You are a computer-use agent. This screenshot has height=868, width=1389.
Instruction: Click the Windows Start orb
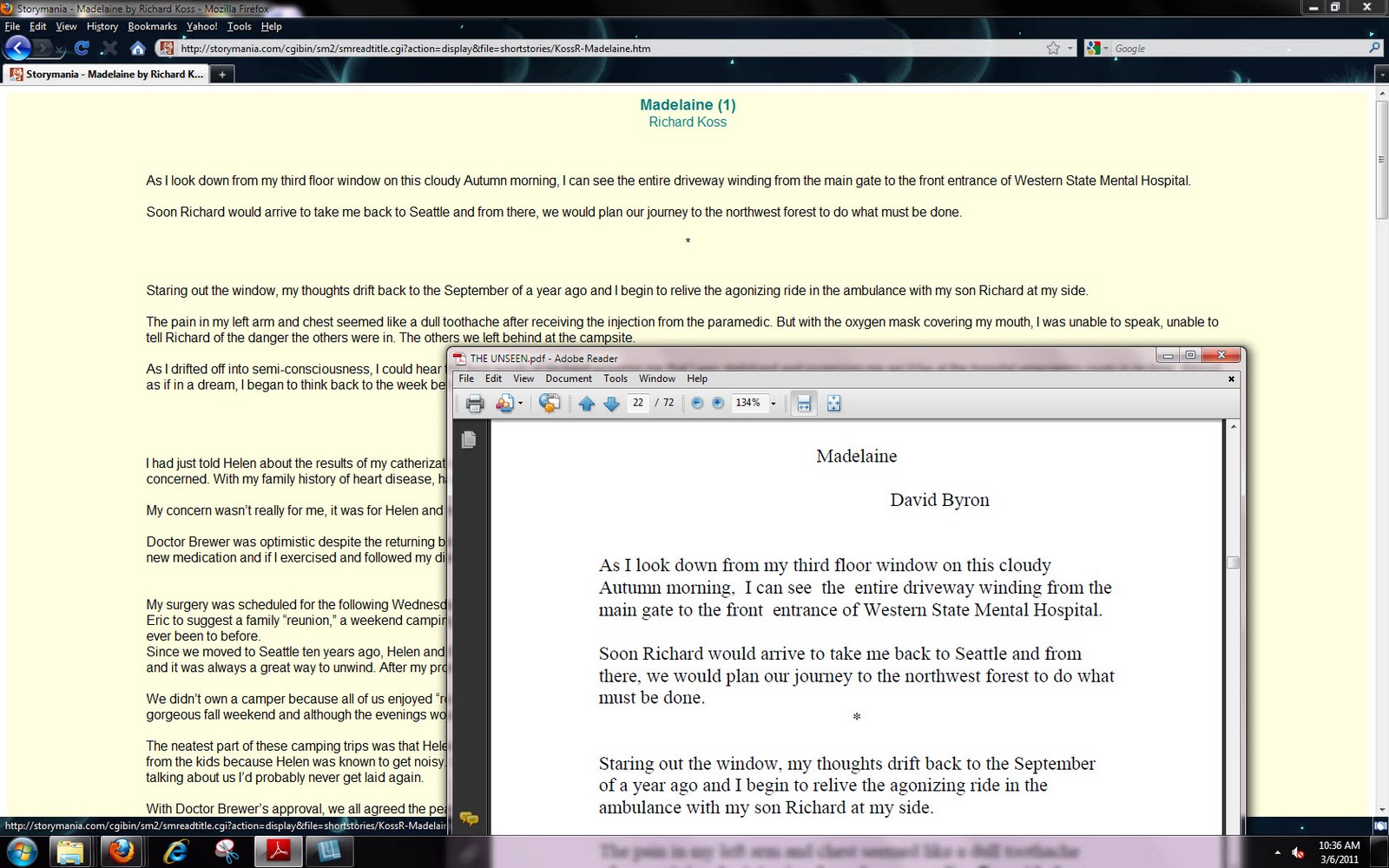coord(22,852)
